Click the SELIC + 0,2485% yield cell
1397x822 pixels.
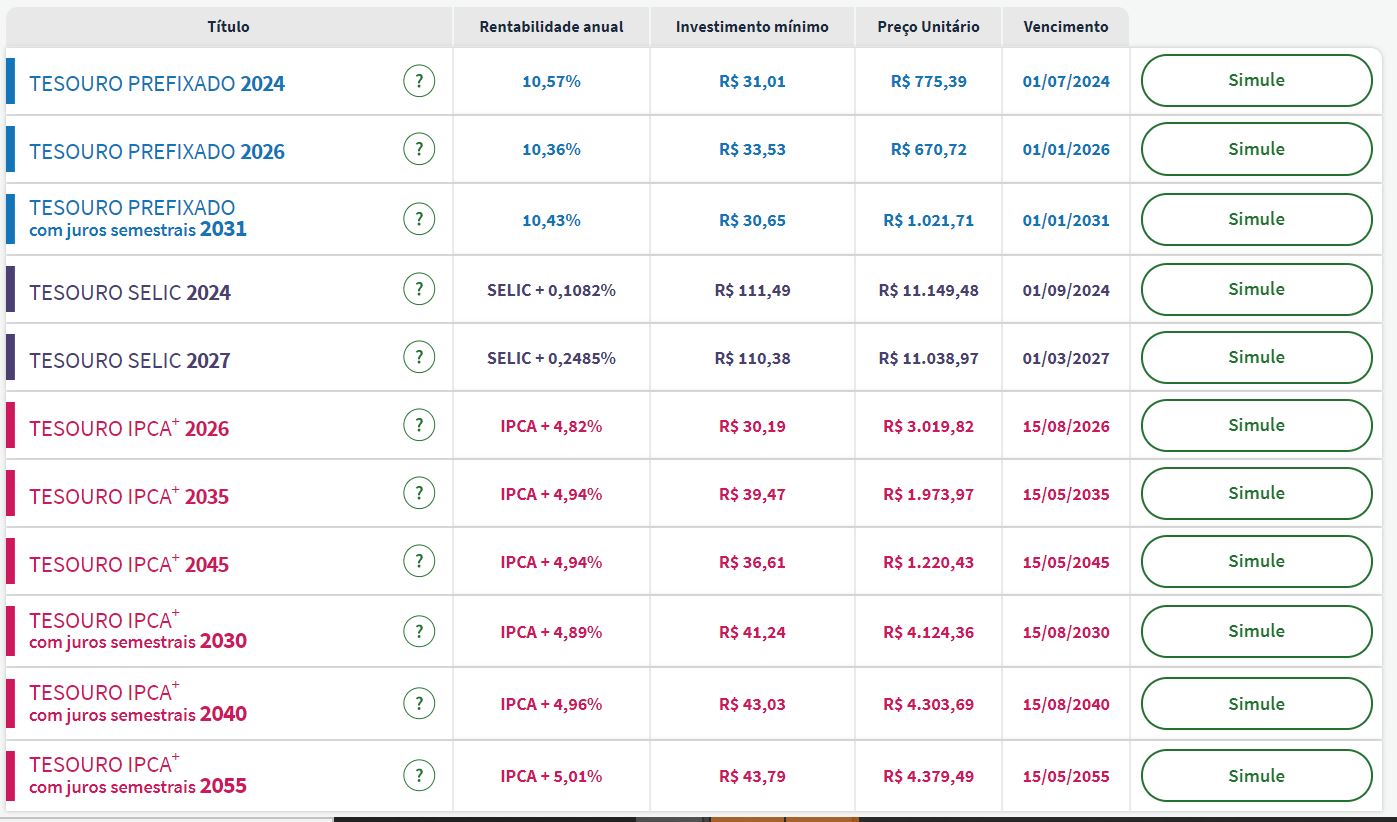(551, 358)
